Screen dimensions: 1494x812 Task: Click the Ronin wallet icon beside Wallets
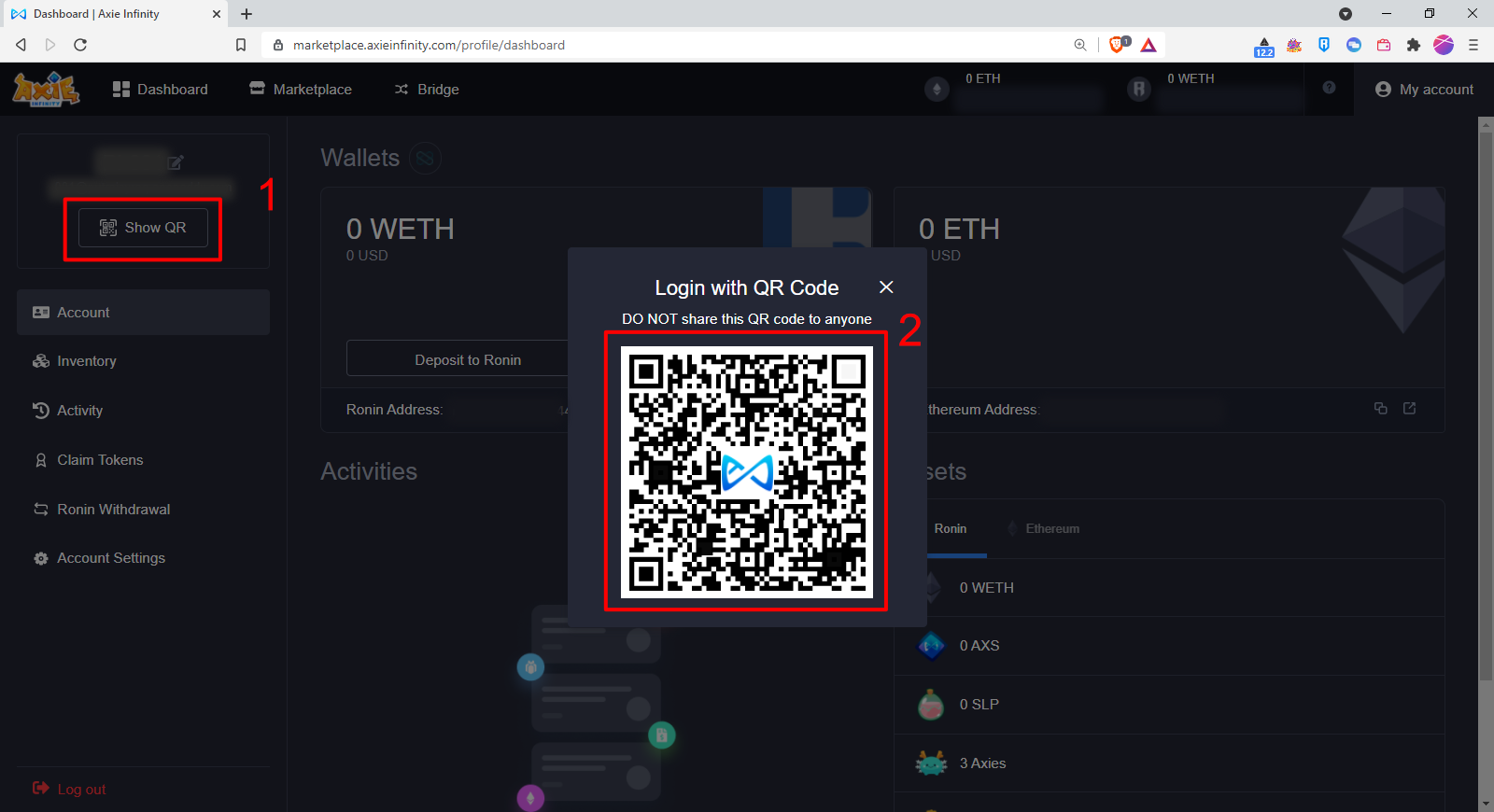pyautogui.click(x=425, y=158)
